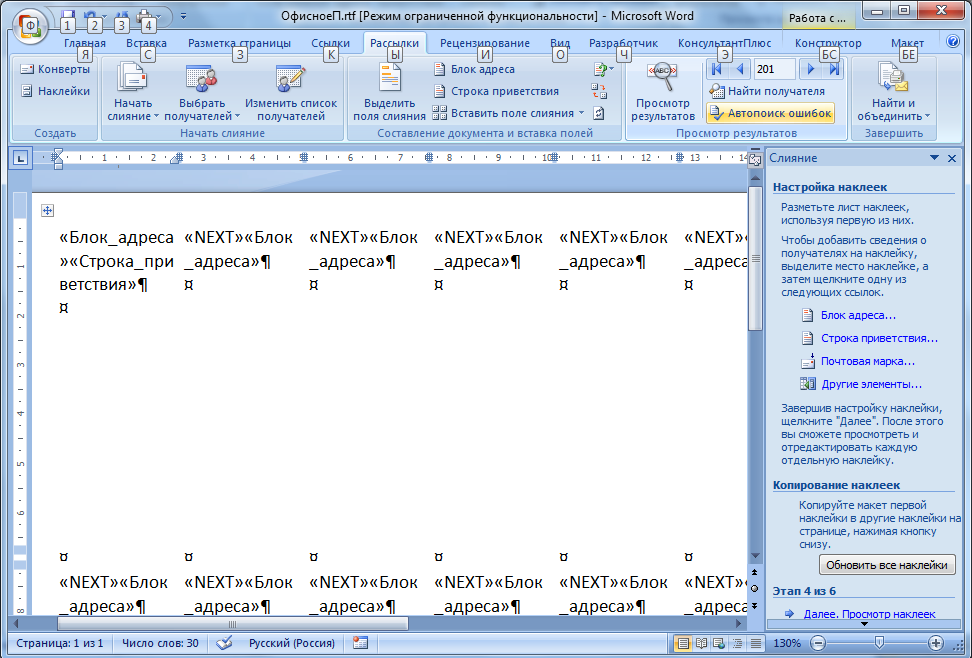Open the Rules dropdown in ribbon
Image resolution: width=972 pixels, height=658 pixels.
click(603, 69)
